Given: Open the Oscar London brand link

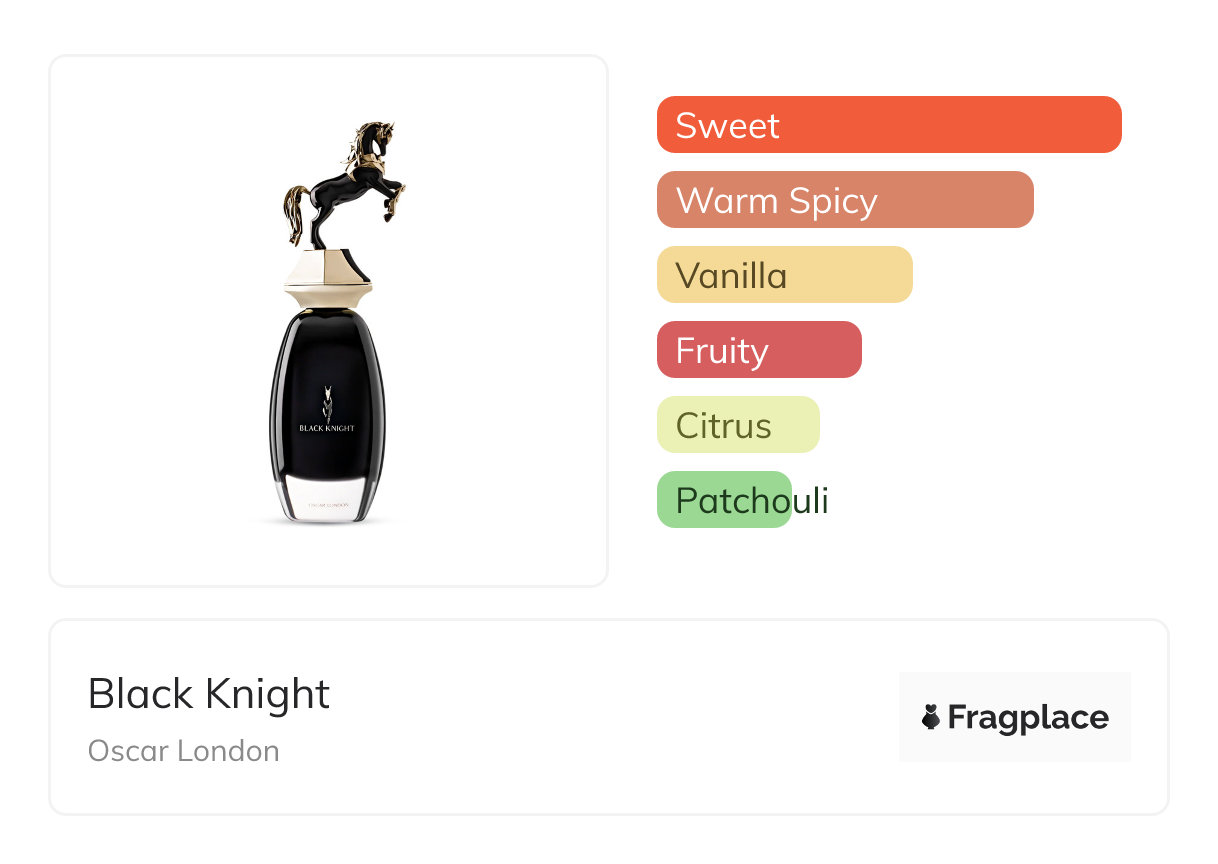Looking at the screenshot, I should [x=183, y=750].
